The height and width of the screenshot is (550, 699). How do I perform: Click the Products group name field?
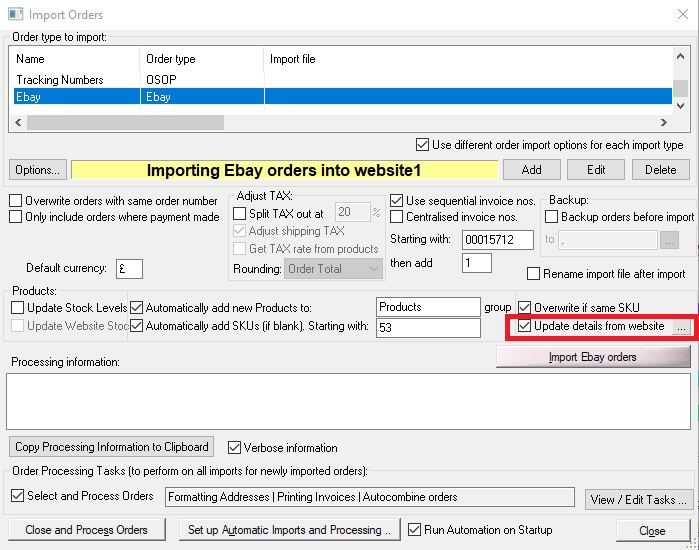[428, 307]
